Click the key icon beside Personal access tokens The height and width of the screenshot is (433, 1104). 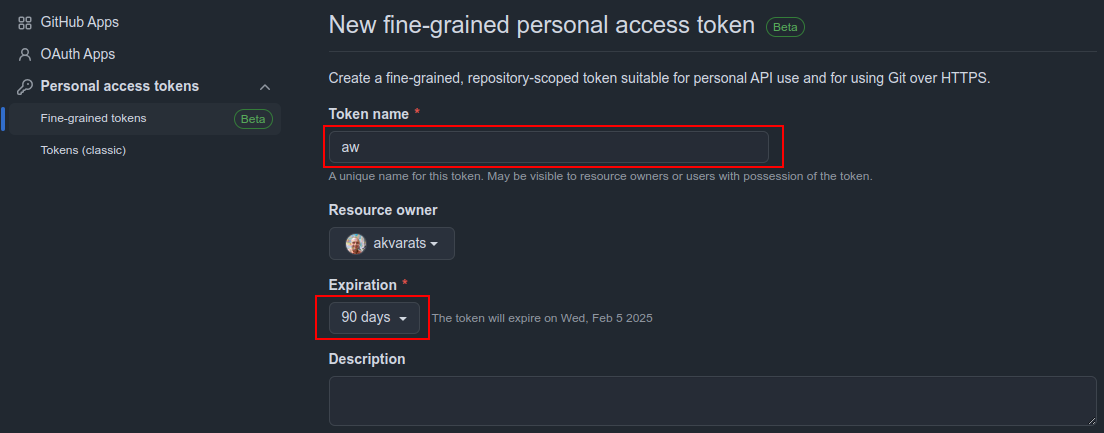25,87
